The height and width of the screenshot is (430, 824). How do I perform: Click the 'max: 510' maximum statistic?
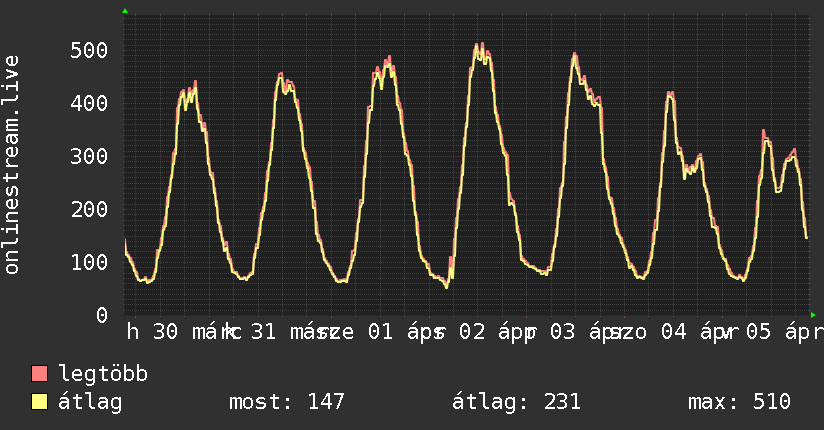point(739,402)
